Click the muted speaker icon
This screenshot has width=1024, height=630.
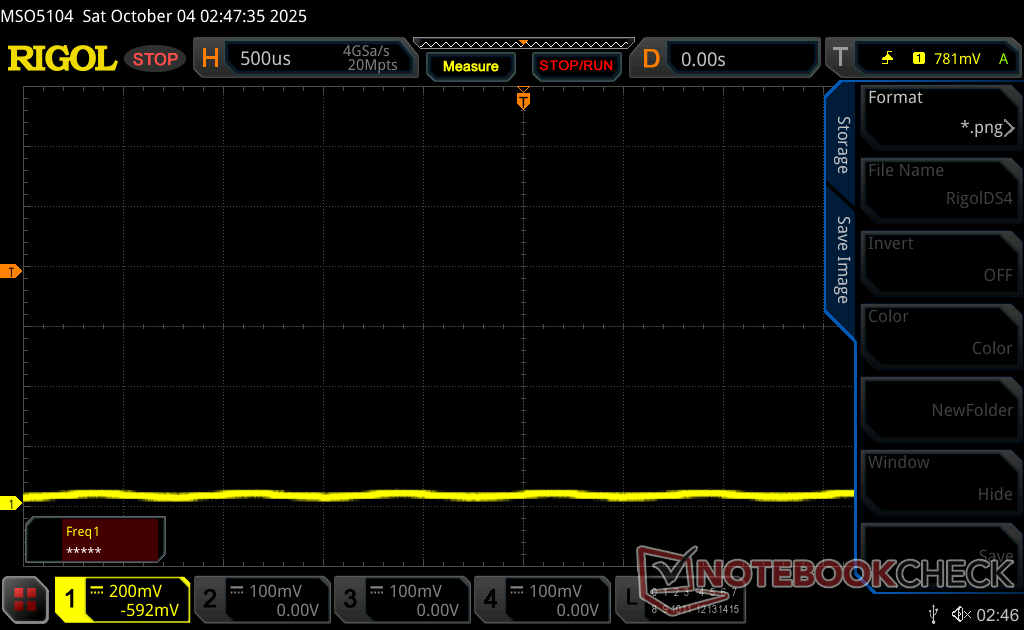(961, 613)
